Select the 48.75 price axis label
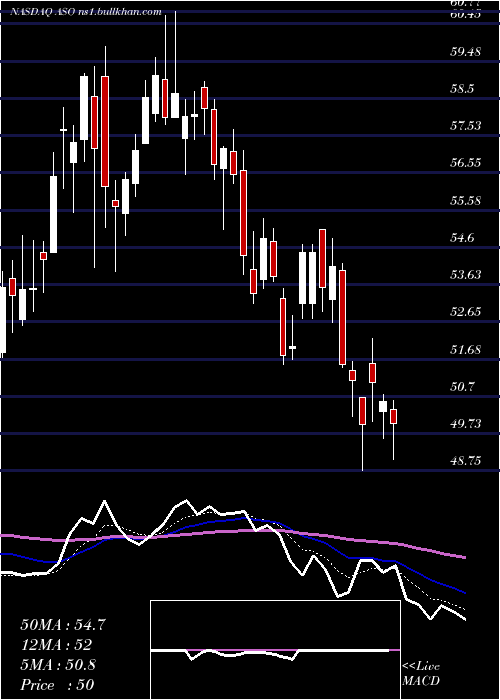 [466, 460]
